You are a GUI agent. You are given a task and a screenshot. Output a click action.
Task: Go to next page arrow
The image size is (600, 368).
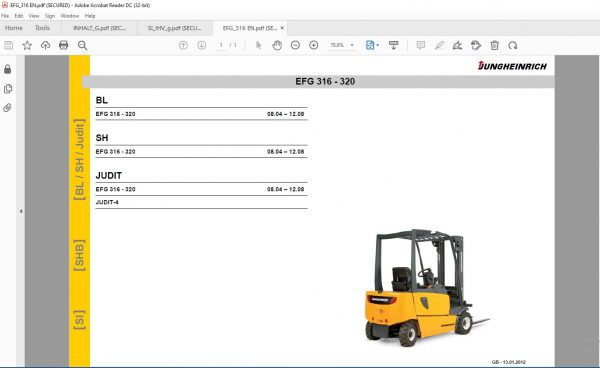pyautogui.click(x=202, y=45)
